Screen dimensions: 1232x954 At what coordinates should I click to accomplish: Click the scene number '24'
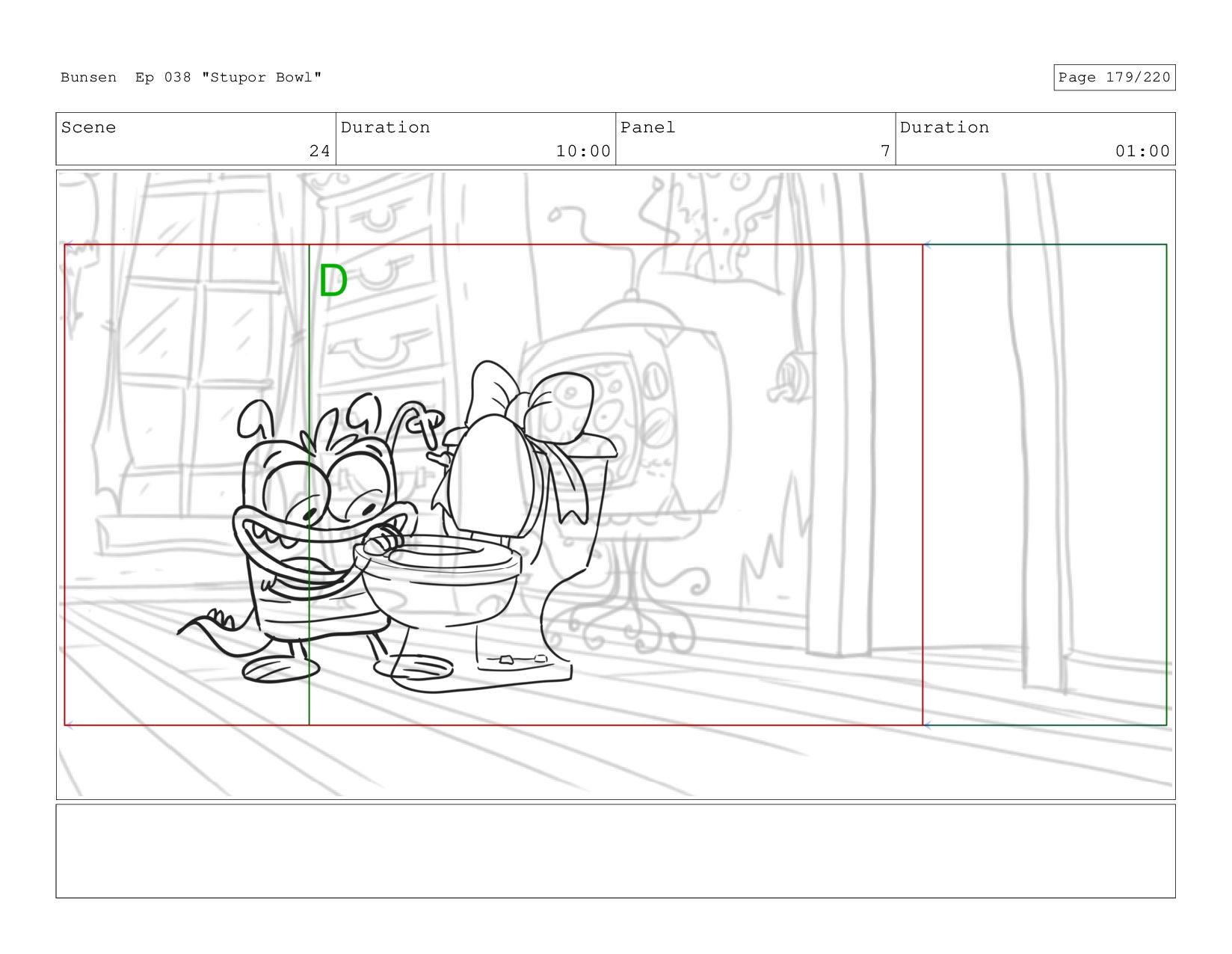pyautogui.click(x=319, y=151)
